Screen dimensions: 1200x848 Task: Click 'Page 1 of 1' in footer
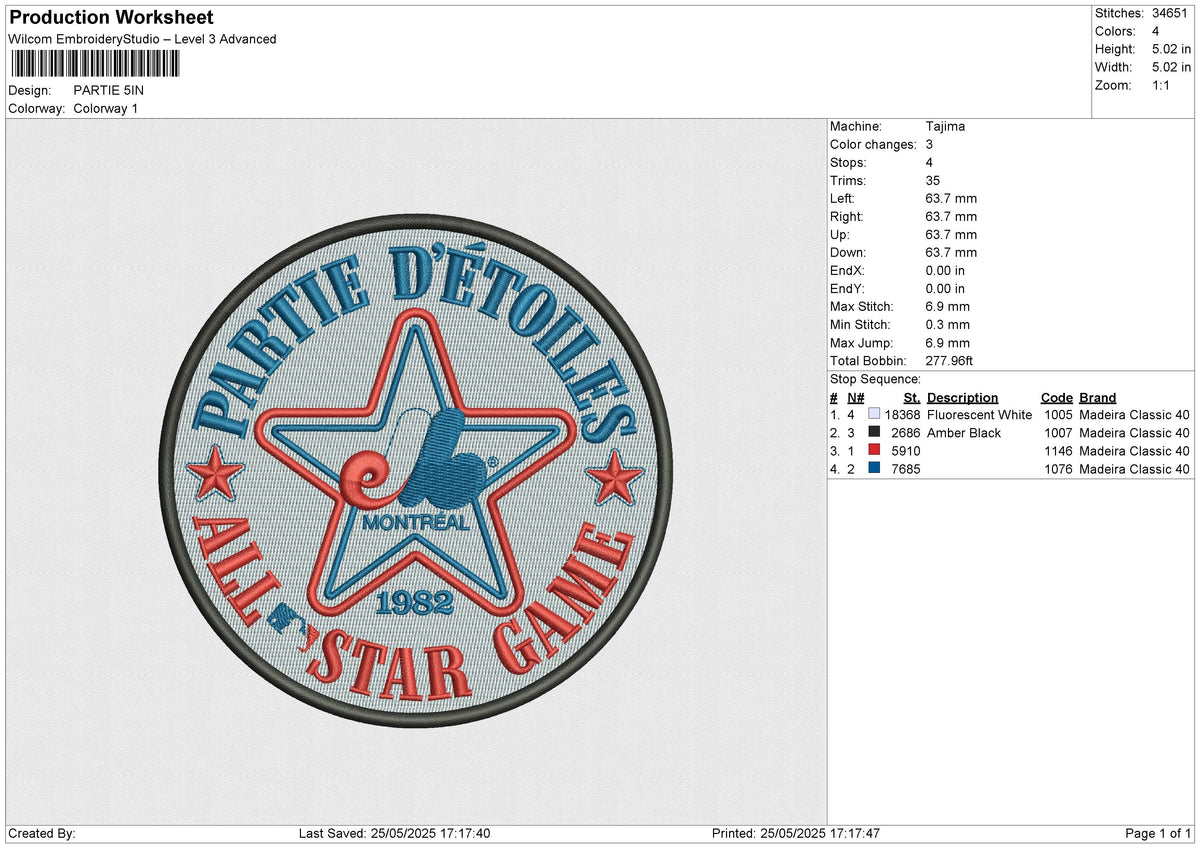pyautogui.click(x=1159, y=834)
